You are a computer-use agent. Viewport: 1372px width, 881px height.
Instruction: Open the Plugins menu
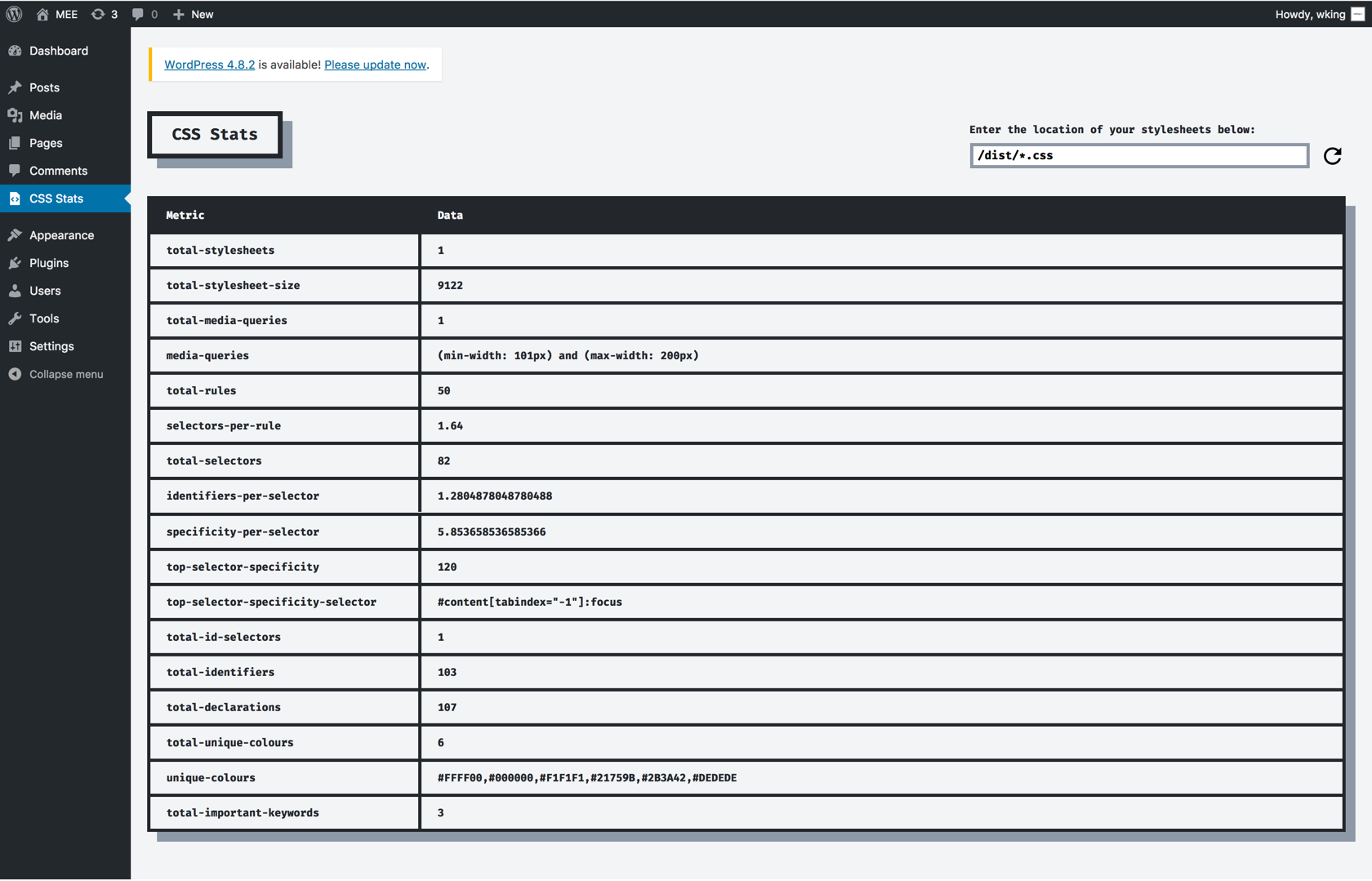[65, 263]
